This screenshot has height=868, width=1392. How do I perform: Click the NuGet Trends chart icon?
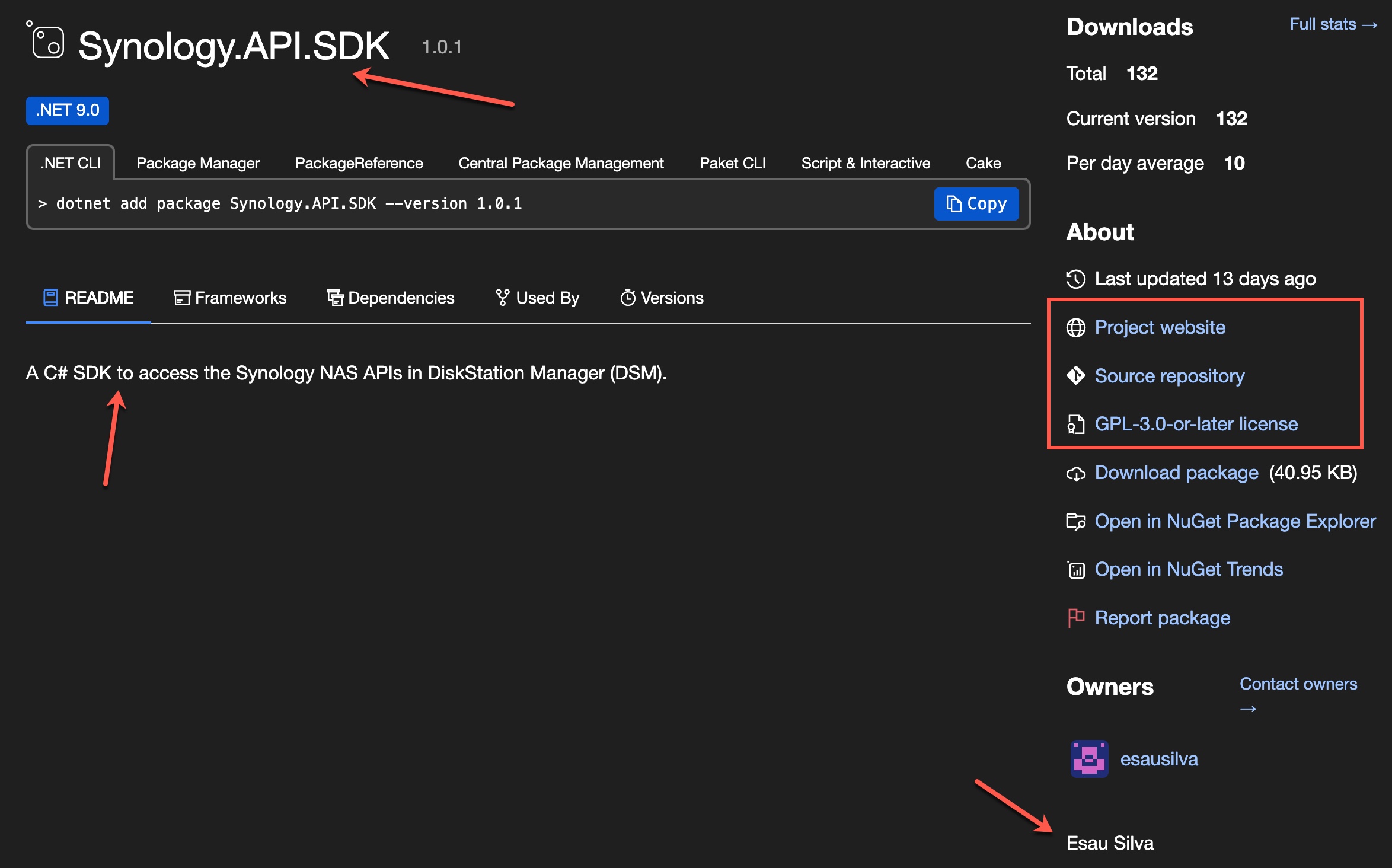(x=1075, y=570)
